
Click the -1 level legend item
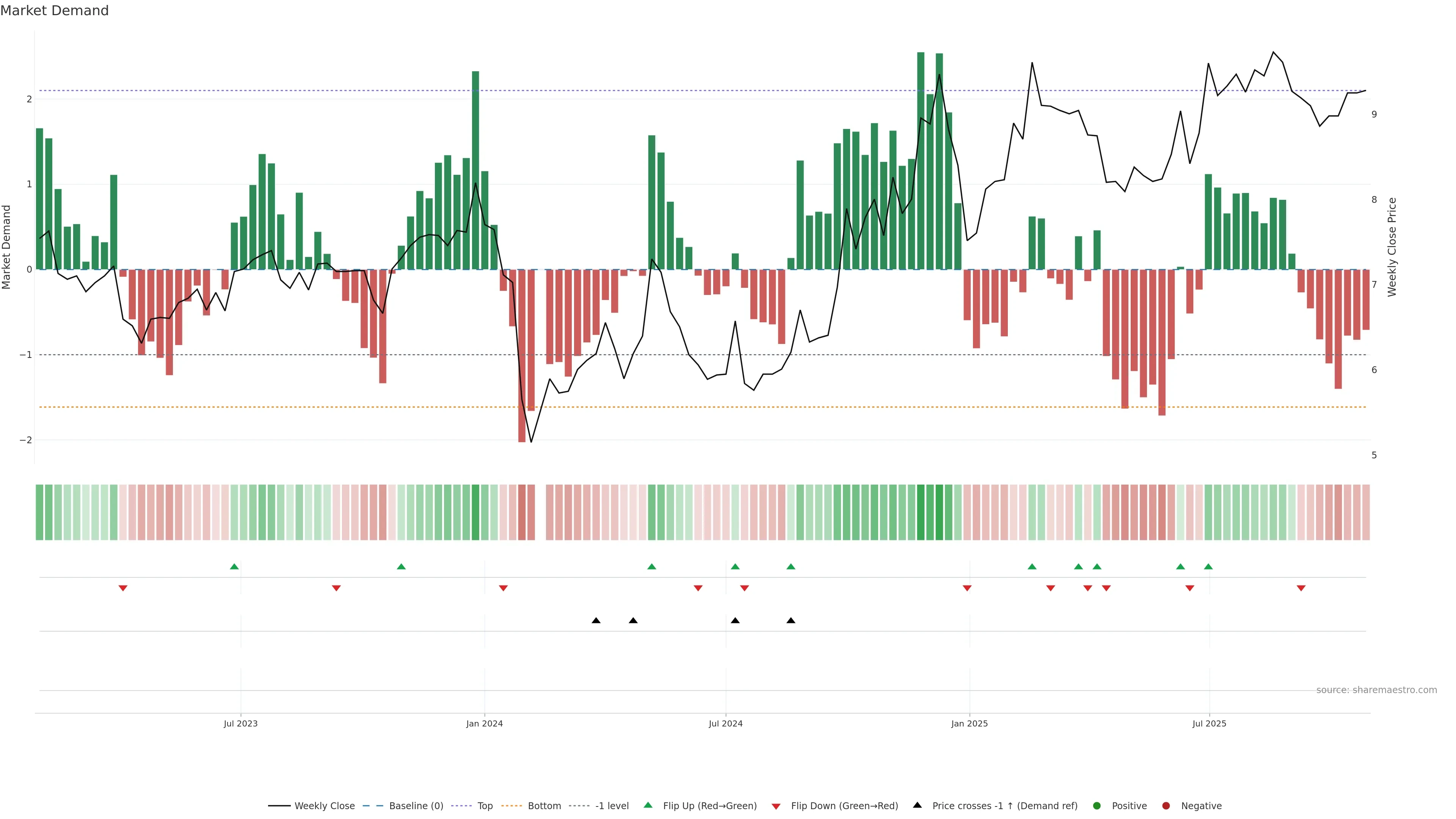coord(612,806)
